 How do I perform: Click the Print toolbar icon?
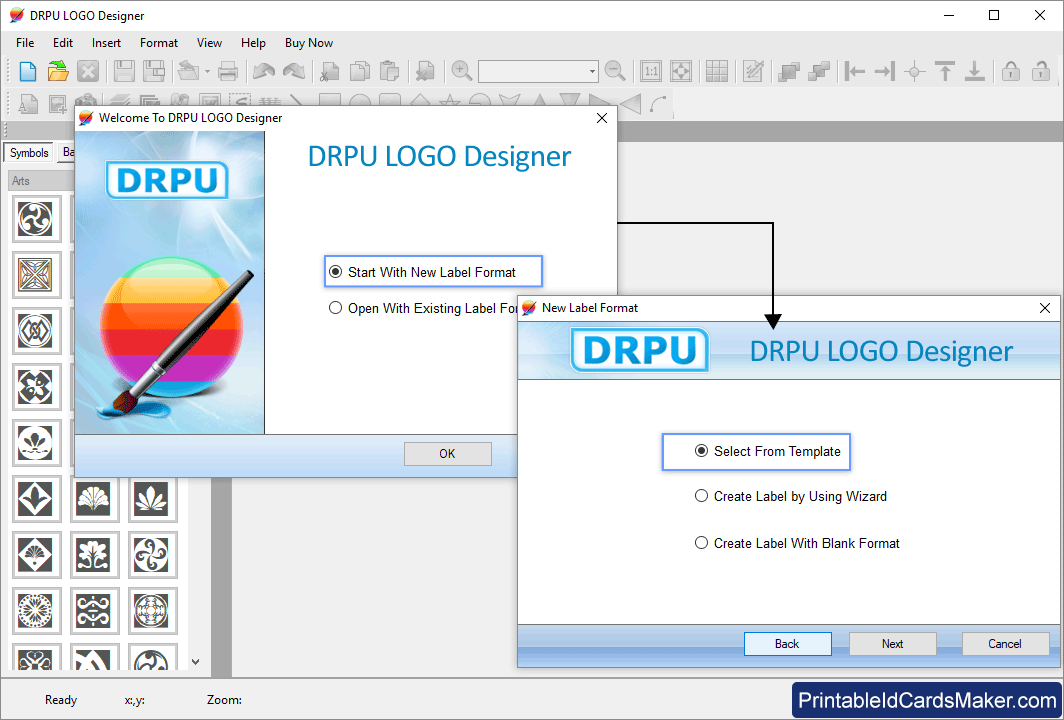(228, 71)
